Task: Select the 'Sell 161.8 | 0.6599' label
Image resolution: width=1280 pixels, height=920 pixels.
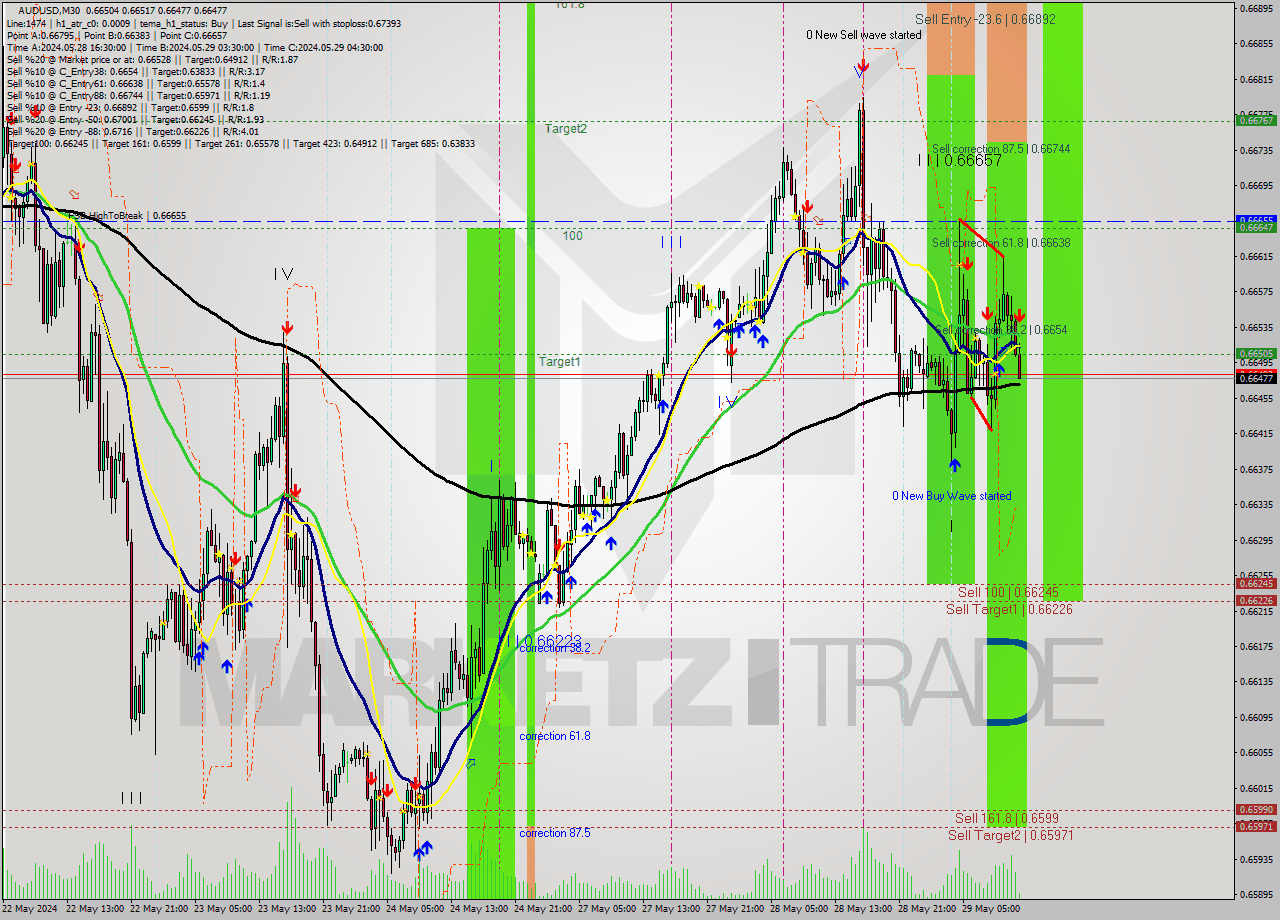Action: point(1006,818)
